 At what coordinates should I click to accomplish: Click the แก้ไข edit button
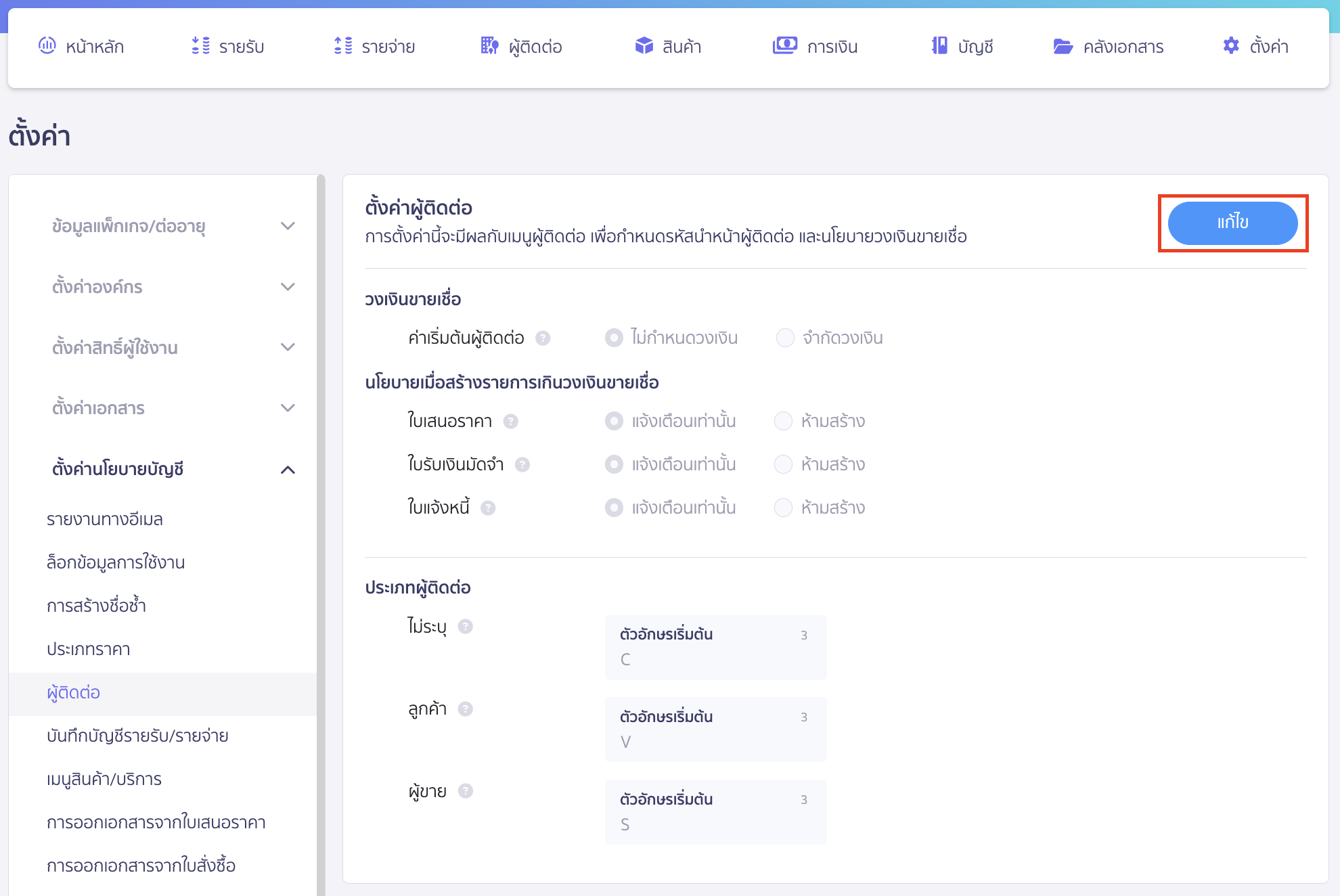click(1232, 223)
